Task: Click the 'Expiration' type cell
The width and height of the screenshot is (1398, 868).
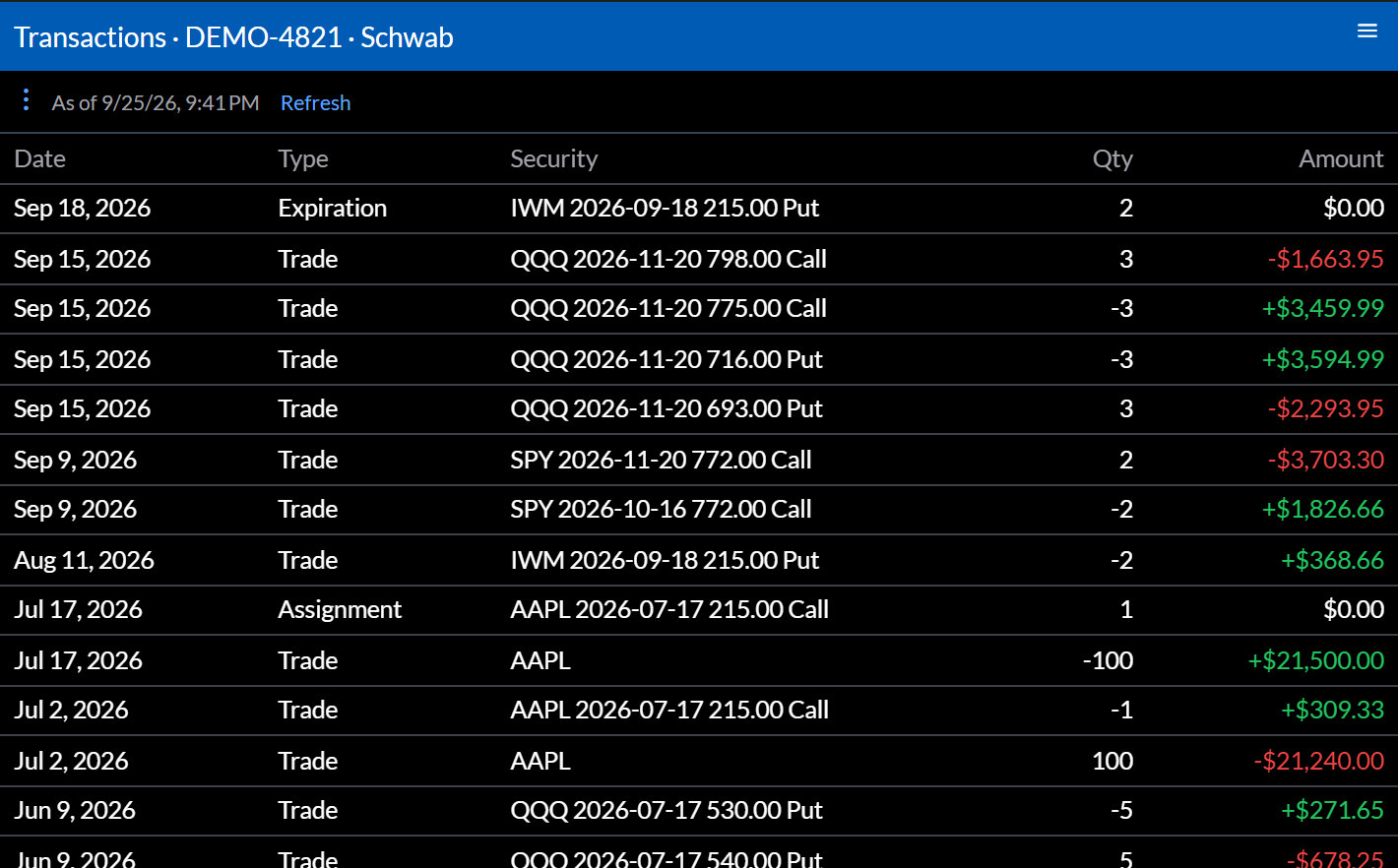Action: coord(333,209)
